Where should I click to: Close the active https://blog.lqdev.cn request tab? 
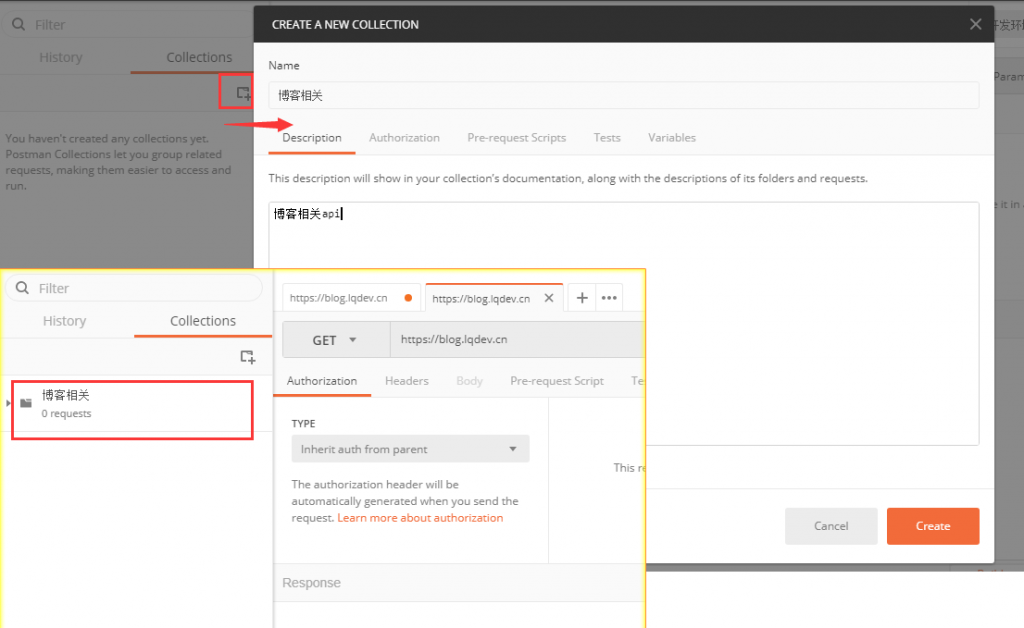[x=549, y=298]
